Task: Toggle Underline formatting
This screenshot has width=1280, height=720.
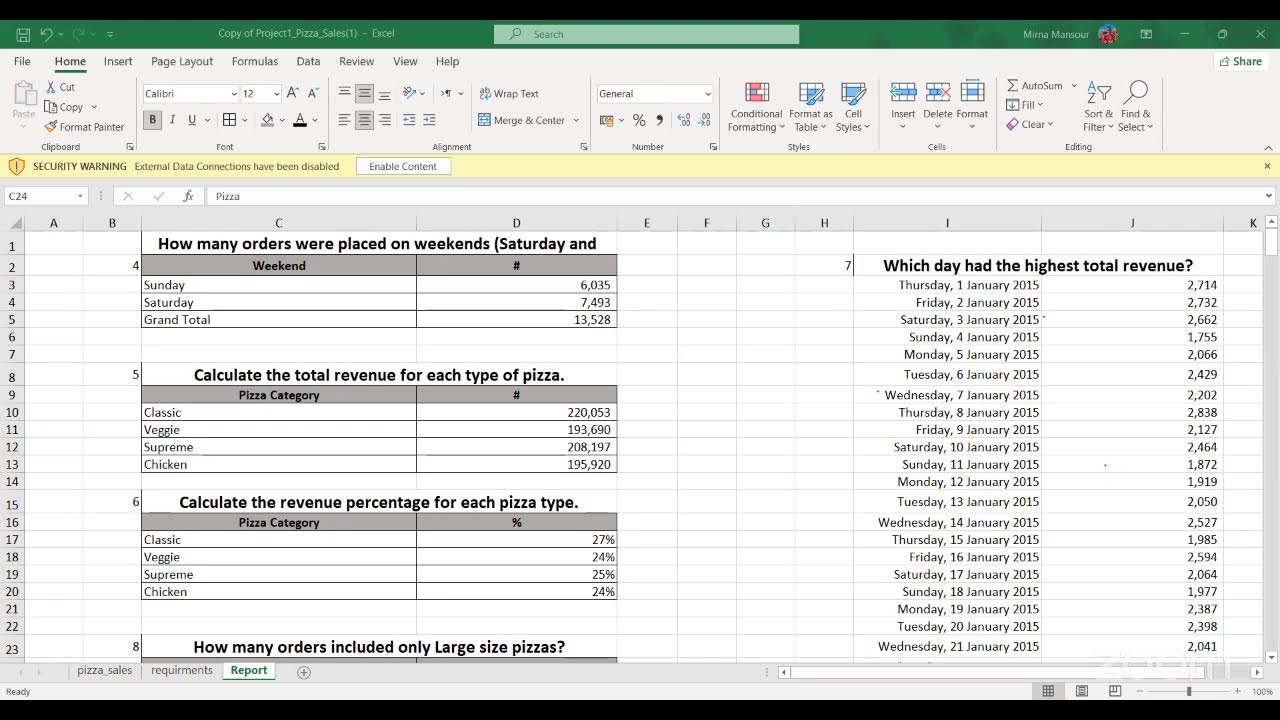Action: click(192, 120)
